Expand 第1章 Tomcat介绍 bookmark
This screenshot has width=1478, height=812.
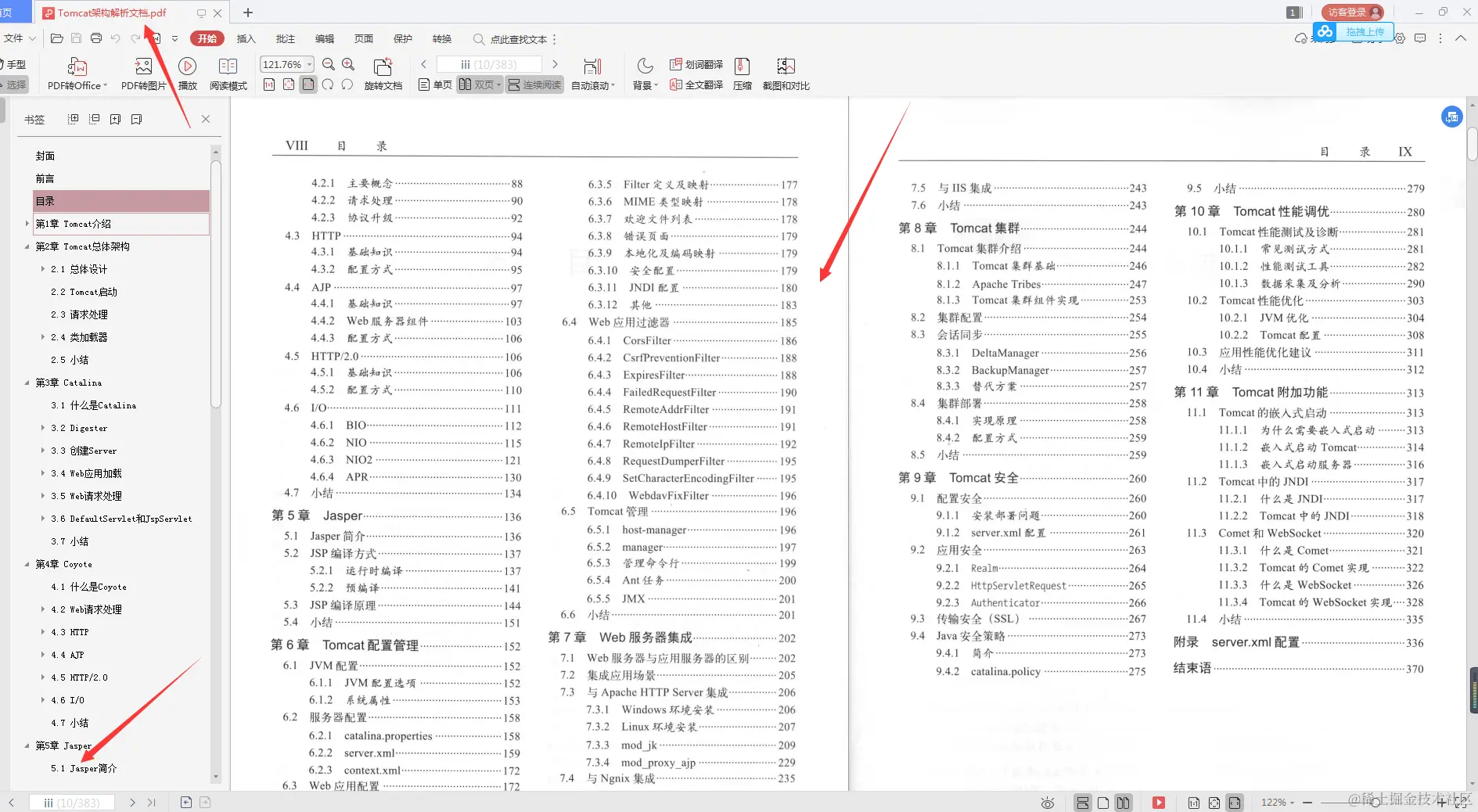(27, 224)
